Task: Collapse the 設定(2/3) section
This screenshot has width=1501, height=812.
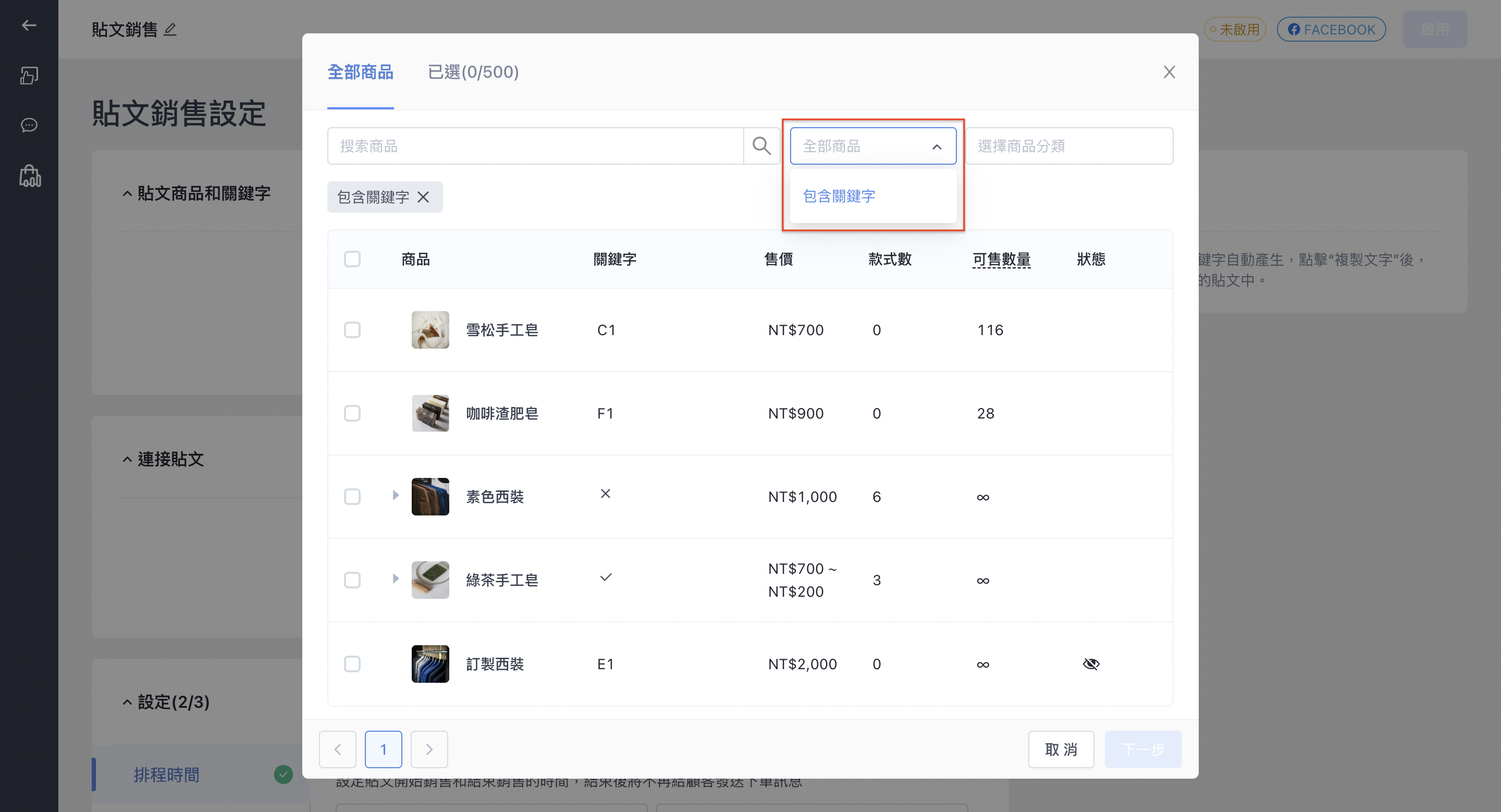Action: [127, 703]
